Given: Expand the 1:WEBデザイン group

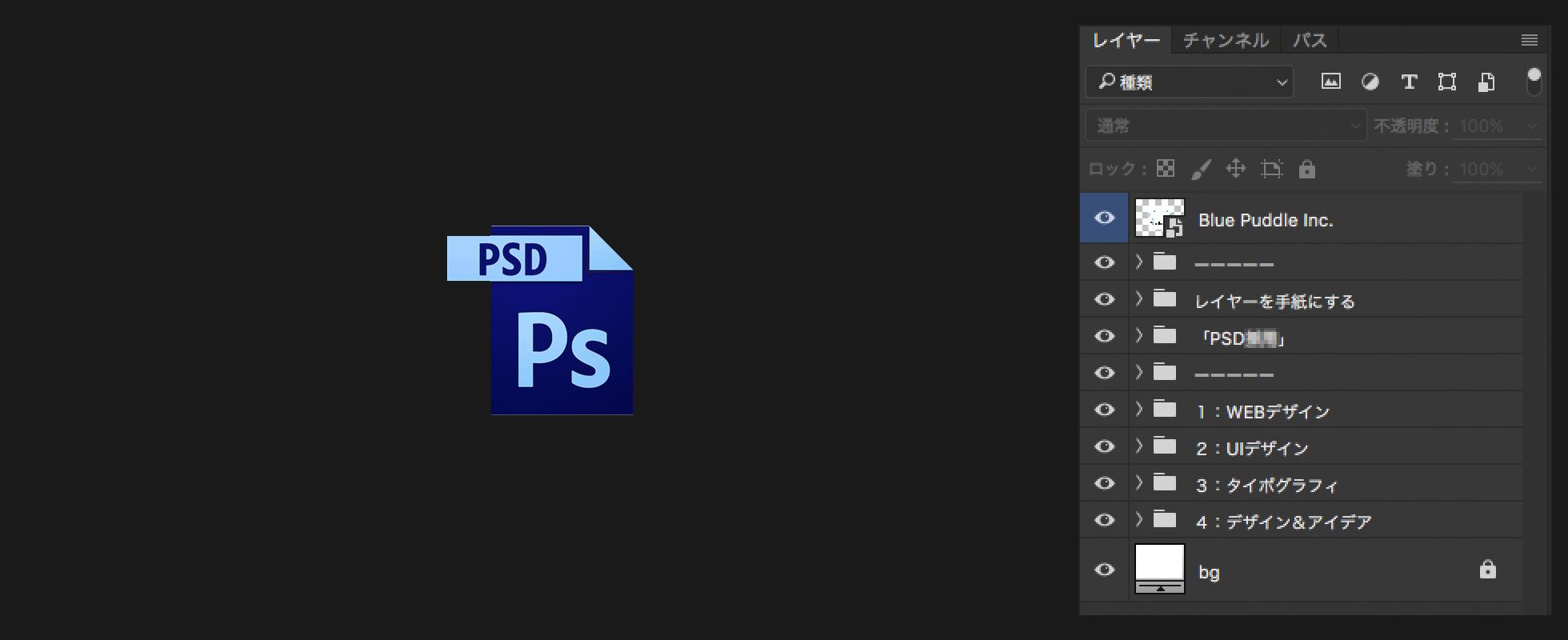Looking at the screenshot, I should 1139,410.
